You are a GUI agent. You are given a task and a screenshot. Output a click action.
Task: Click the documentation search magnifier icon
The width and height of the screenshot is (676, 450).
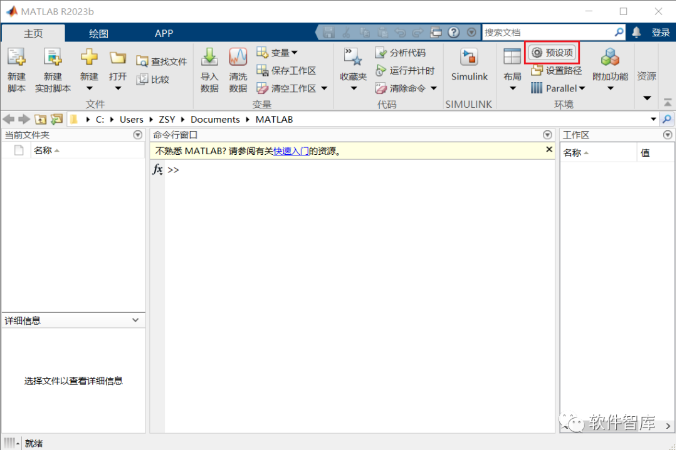point(619,32)
